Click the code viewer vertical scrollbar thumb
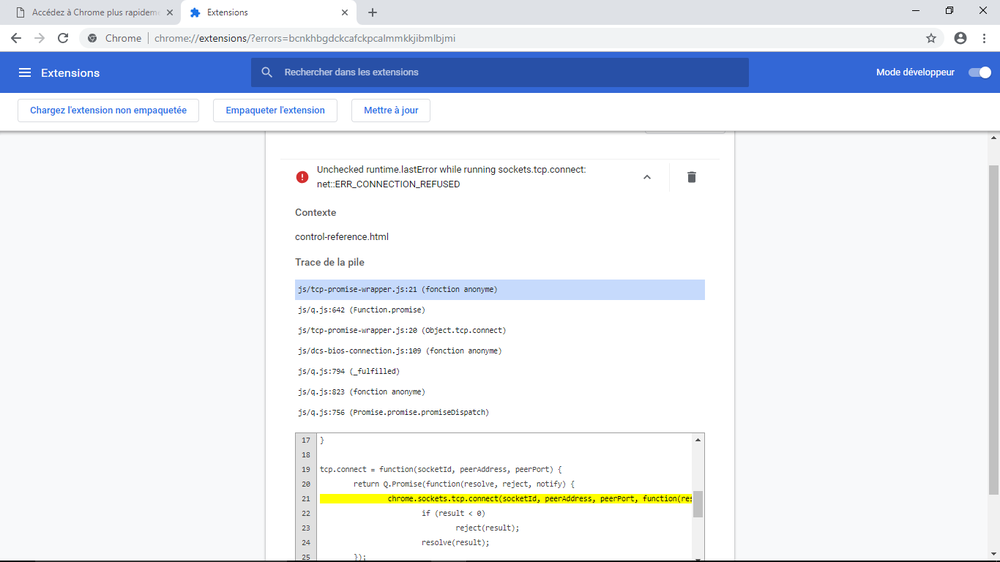The height and width of the screenshot is (562, 1000). (x=698, y=504)
